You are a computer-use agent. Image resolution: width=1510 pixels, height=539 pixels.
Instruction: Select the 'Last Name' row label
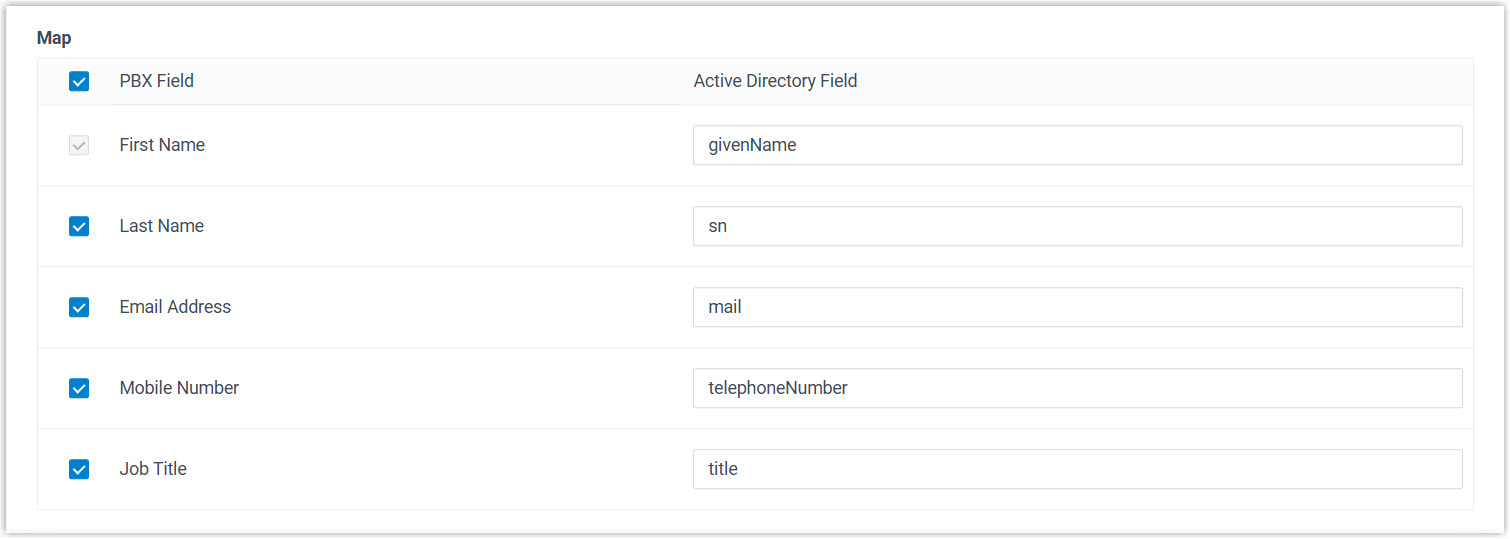(x=161, y=226)
